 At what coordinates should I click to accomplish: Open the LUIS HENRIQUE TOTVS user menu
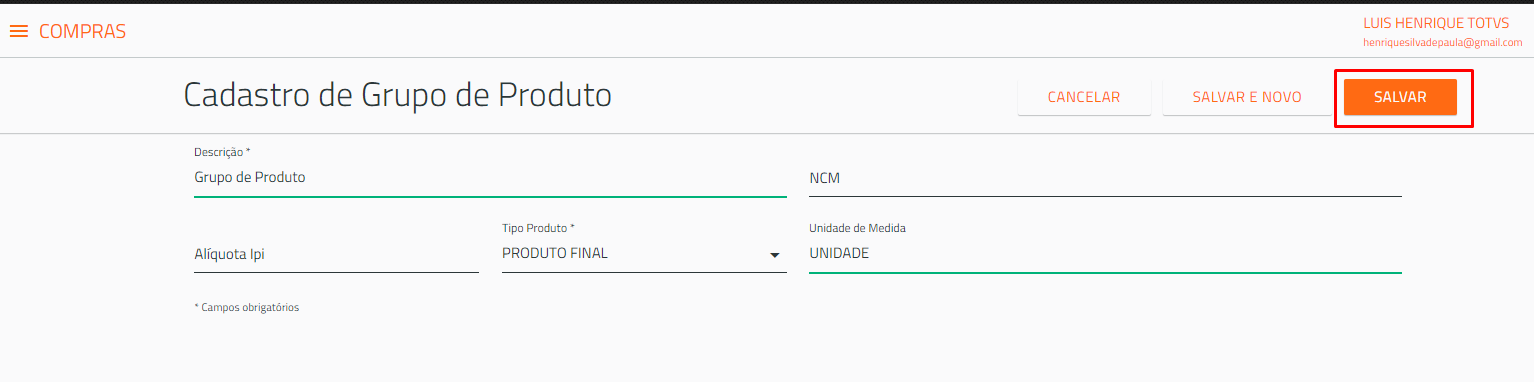tap(1442, 22)
